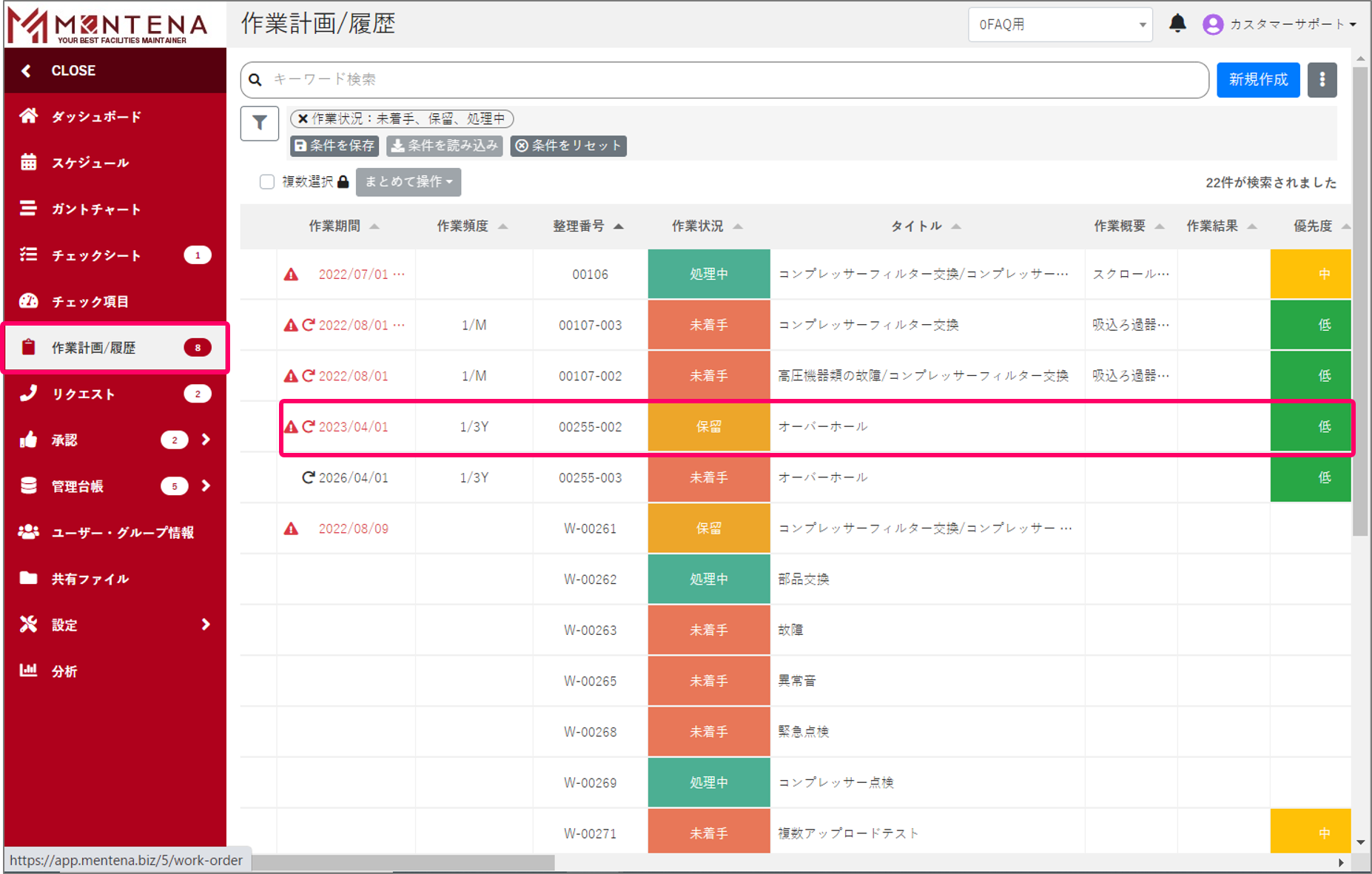Go to ガントチャート in the sidebar
Viewport: 1372px width, 874px height.
click(96, 209)
